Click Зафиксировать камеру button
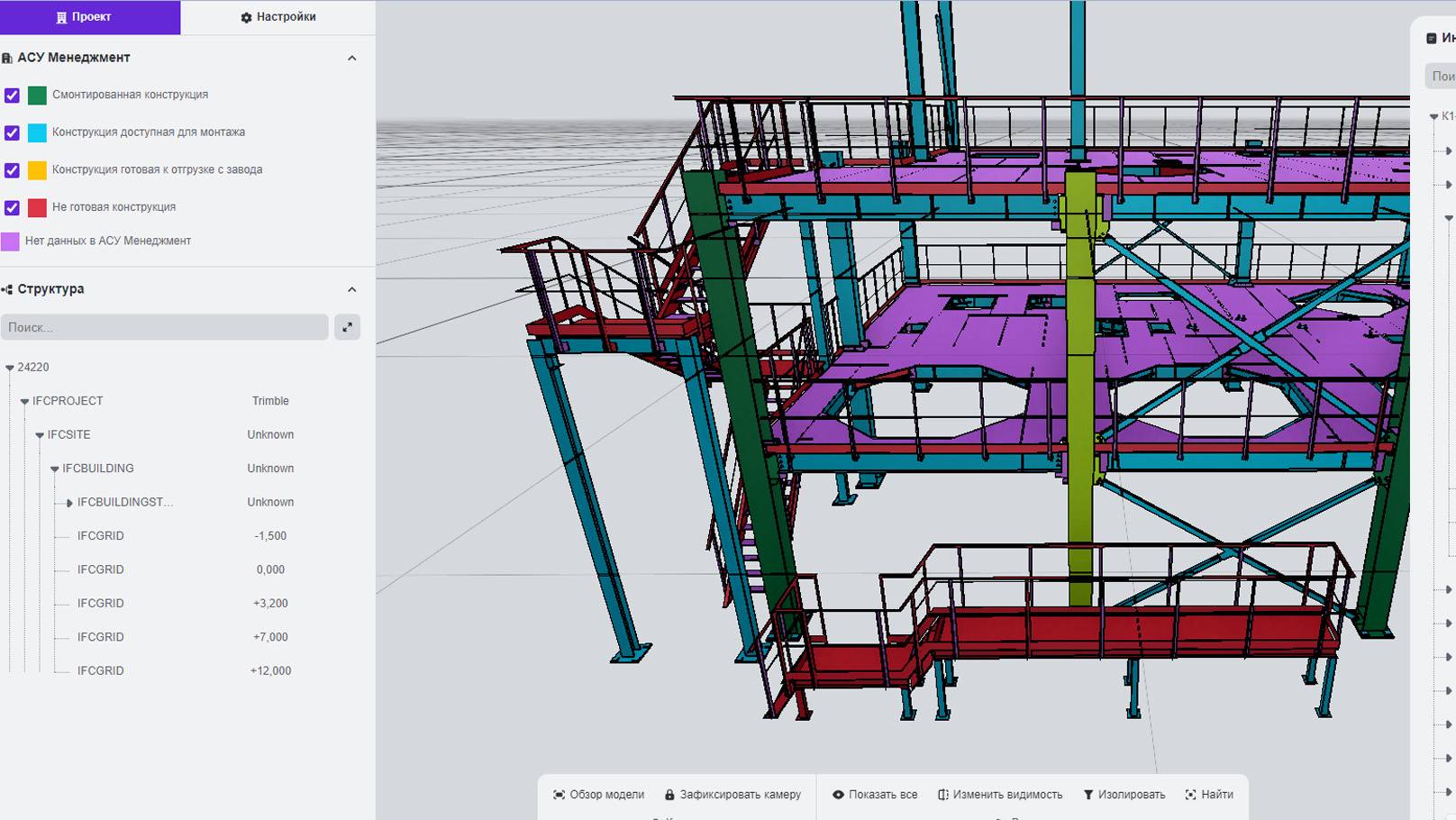The height and width of the screenshot is (820, 1456). pos(733,795)
